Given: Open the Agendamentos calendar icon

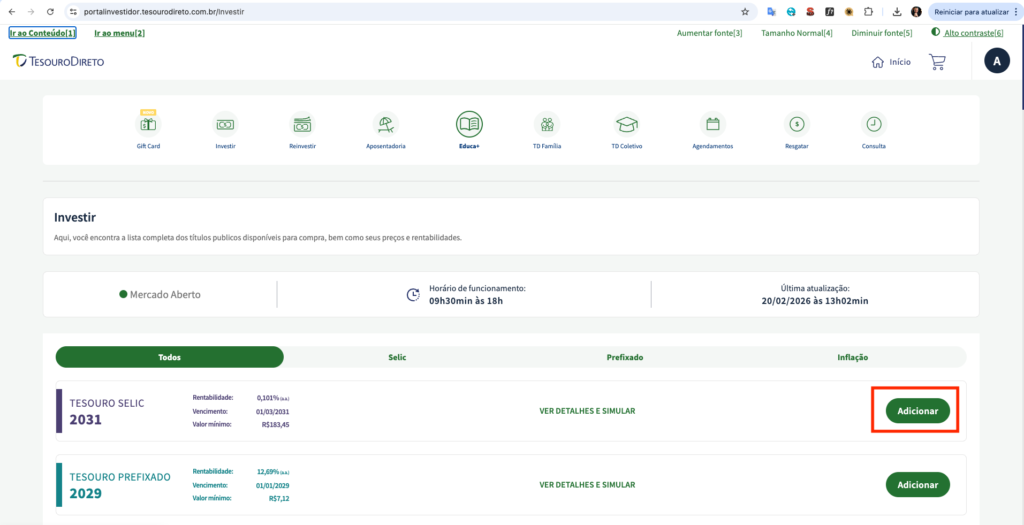Looking at the screenshot, I should click(712, 125).
